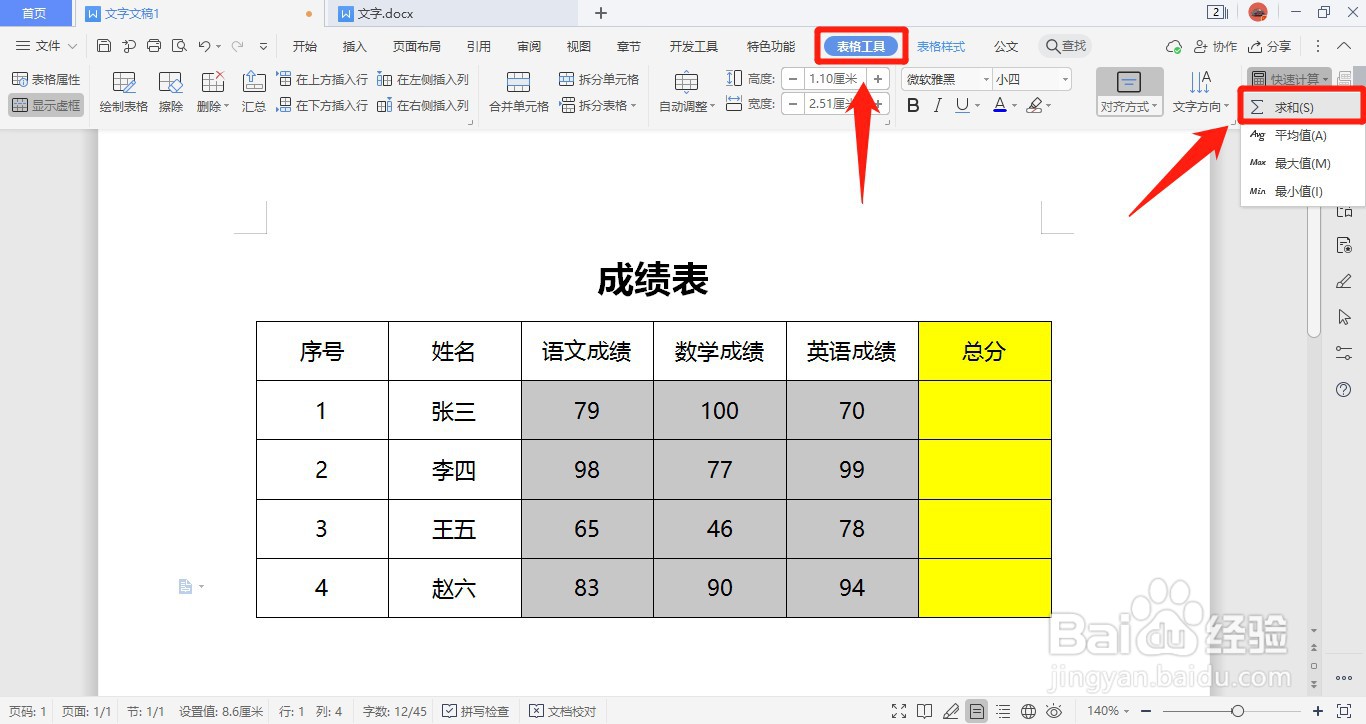Switch to the 表格样式 ribbon tab
The image size is (1366, 724).
click(x=940, y=45)
